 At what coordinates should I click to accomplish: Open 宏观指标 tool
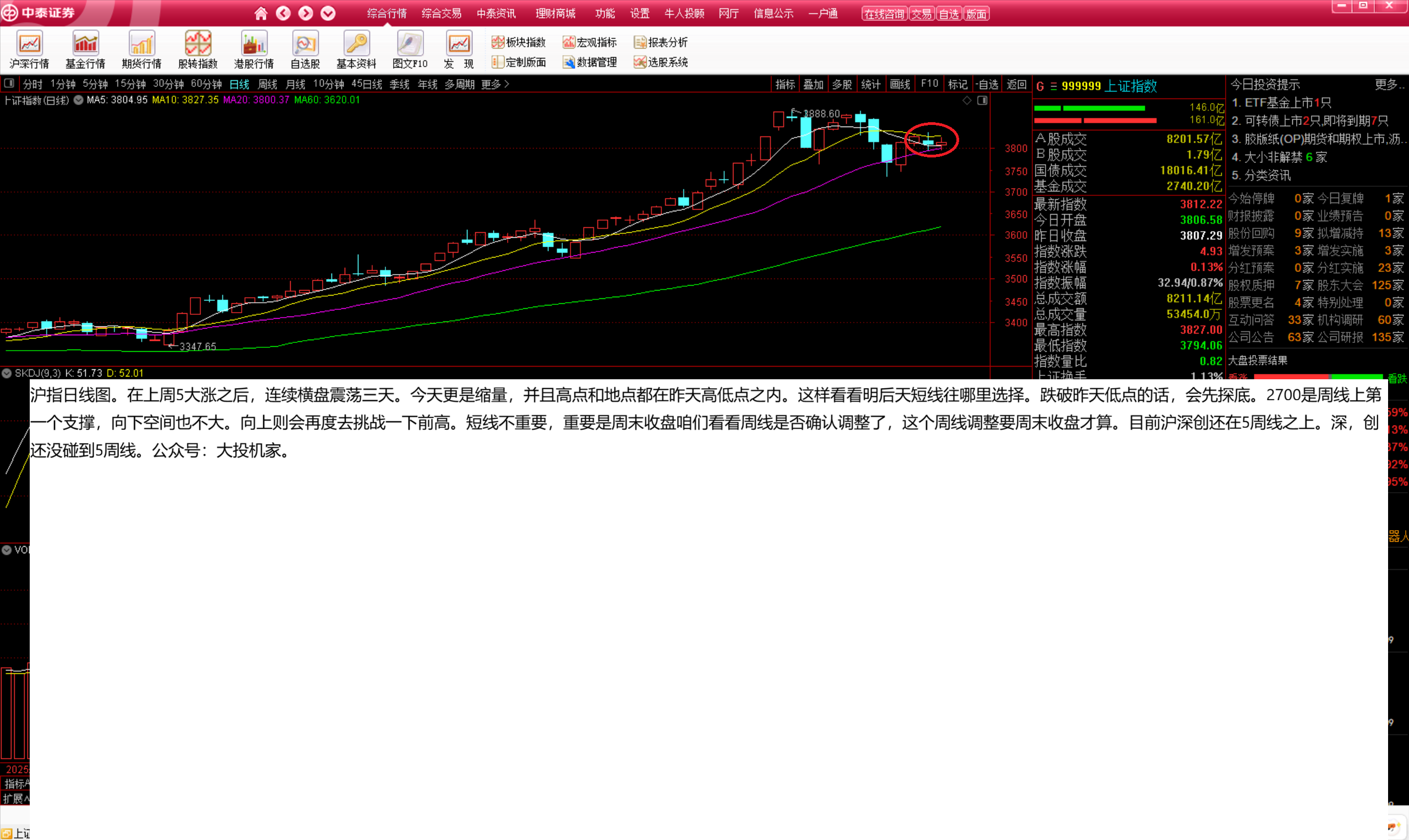point(589,42)
